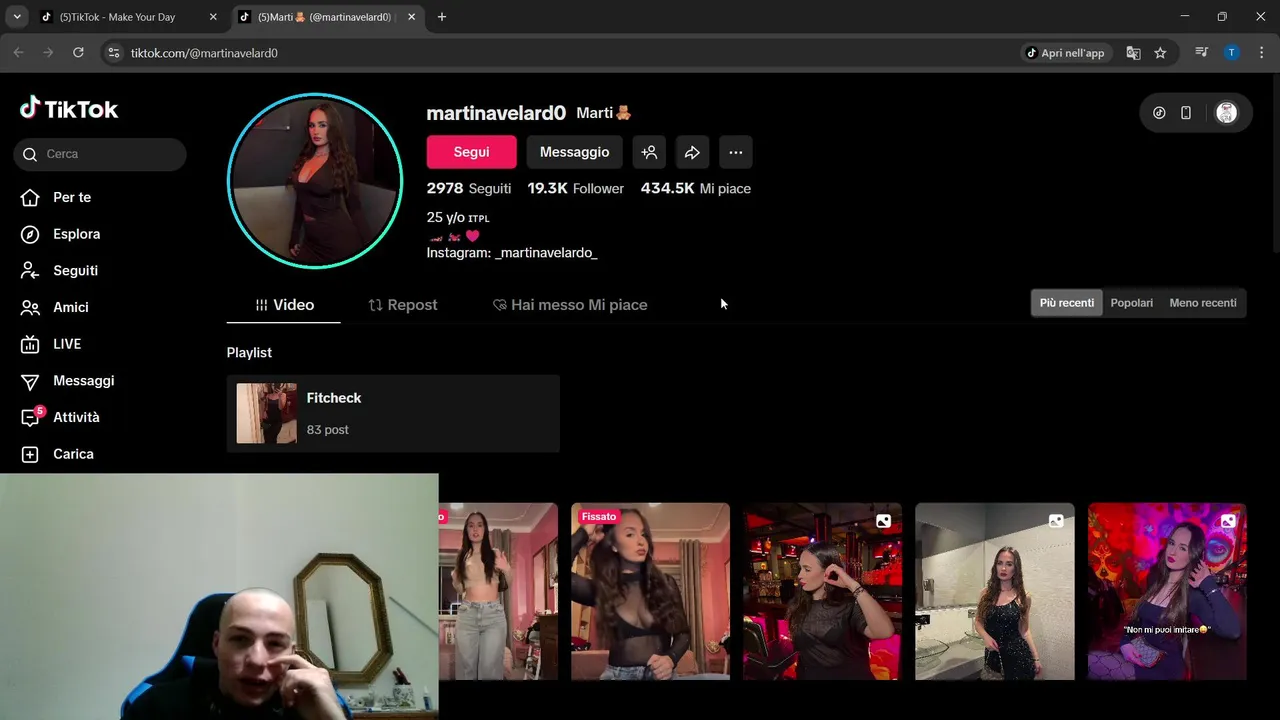The image size is (1280, 720).
Task: Click the address bar URL
Action: [x=204, y=53]
